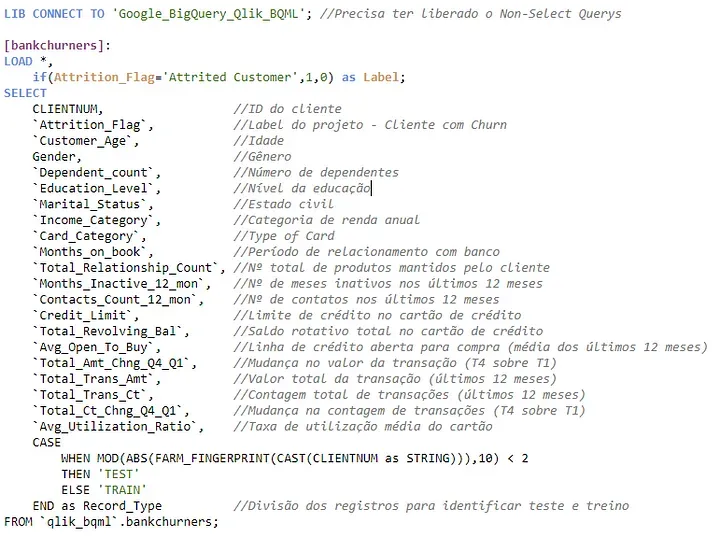Click 'Contagem total de transações' comment

(x=349, y=395)
